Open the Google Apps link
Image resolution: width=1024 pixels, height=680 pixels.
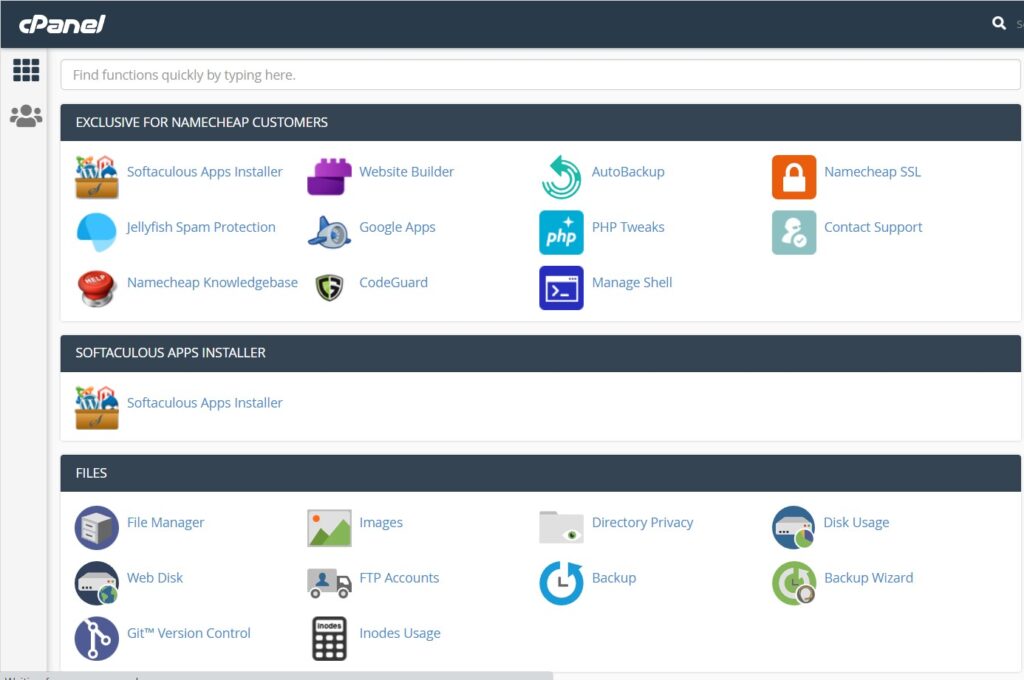pyautogui.click(x=397, y=227)
